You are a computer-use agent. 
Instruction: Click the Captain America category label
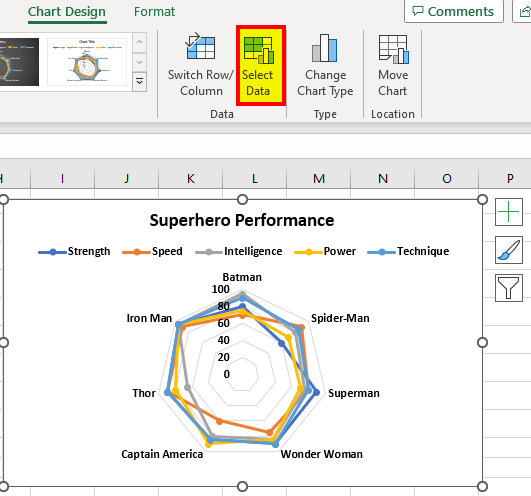click(162, 454)
